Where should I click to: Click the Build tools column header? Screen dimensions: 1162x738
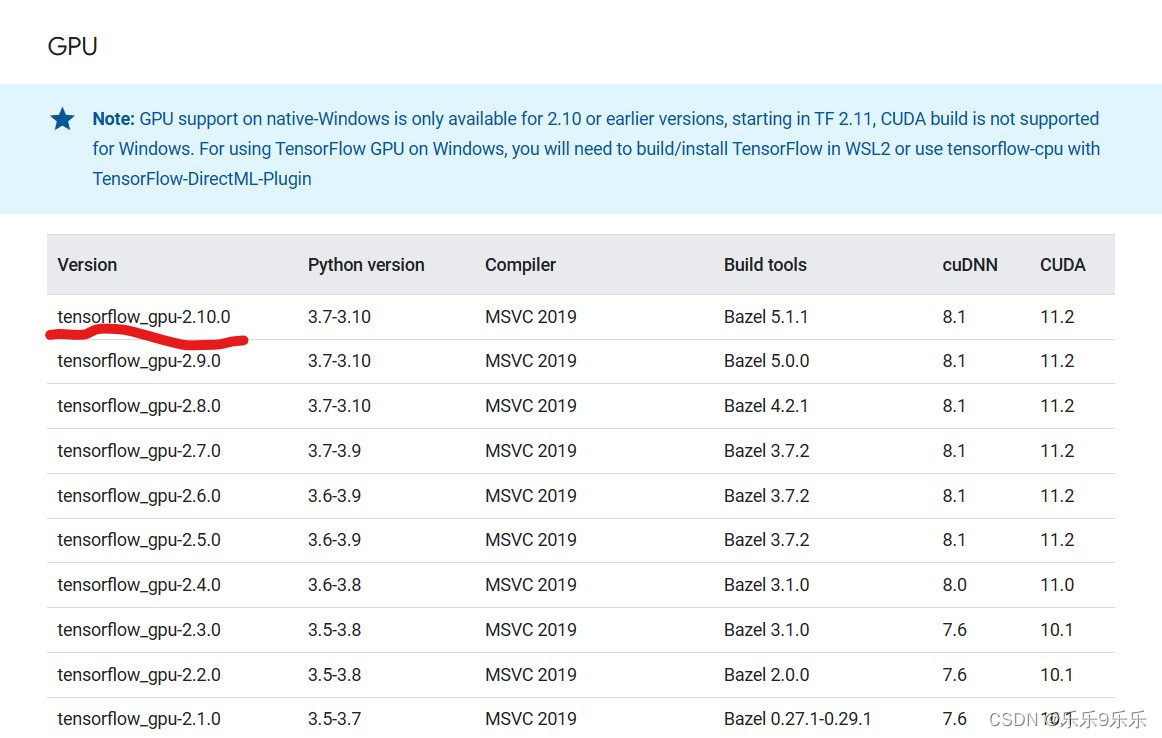765,265
